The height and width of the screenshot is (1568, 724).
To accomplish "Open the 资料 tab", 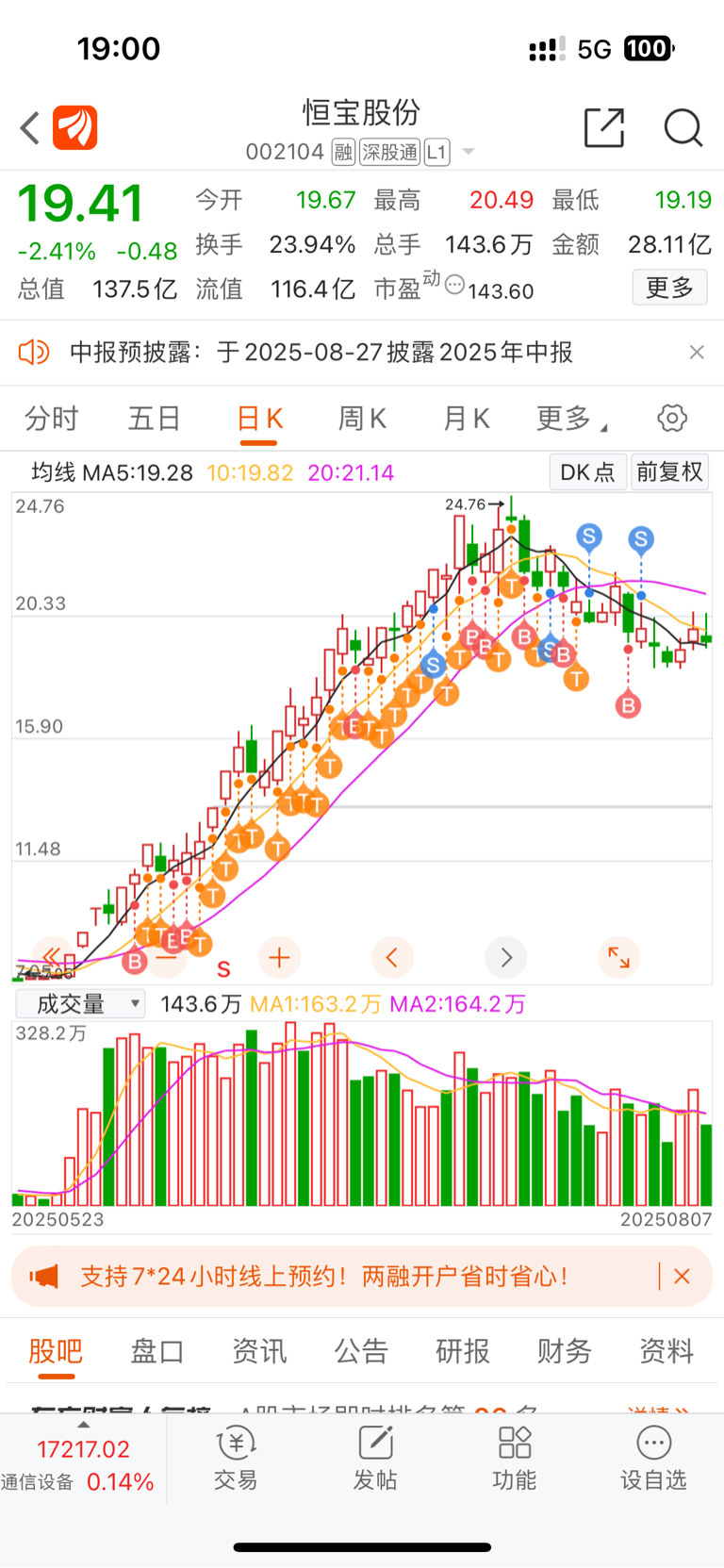I will (666, 1351).
